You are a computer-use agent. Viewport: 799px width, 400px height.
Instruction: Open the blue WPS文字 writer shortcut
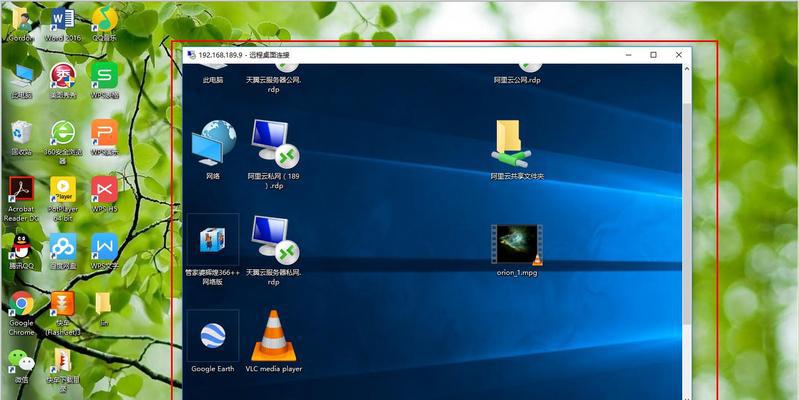click(104, 247)
